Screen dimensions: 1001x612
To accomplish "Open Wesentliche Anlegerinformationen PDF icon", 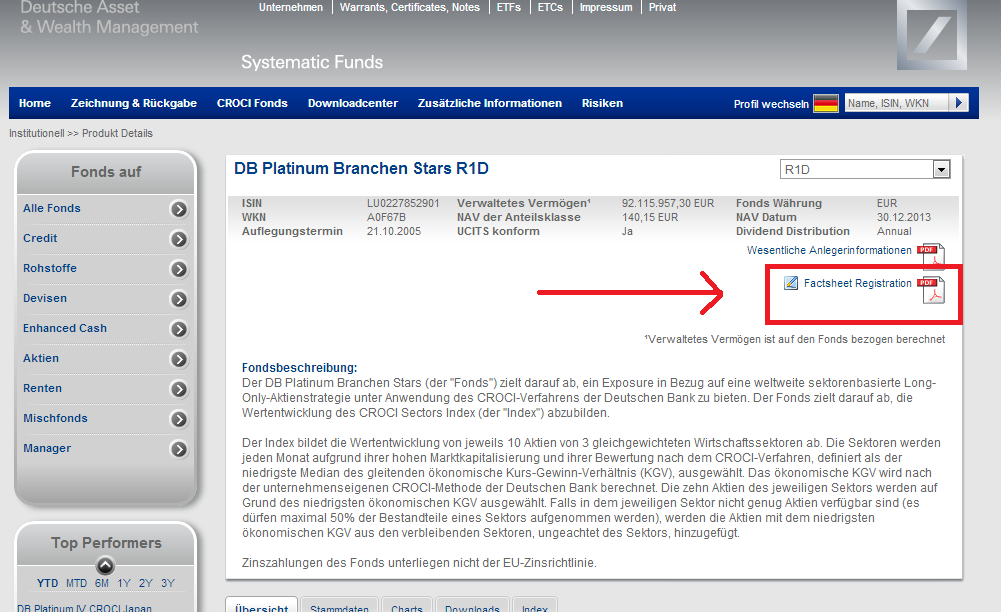I will [931, 255].
